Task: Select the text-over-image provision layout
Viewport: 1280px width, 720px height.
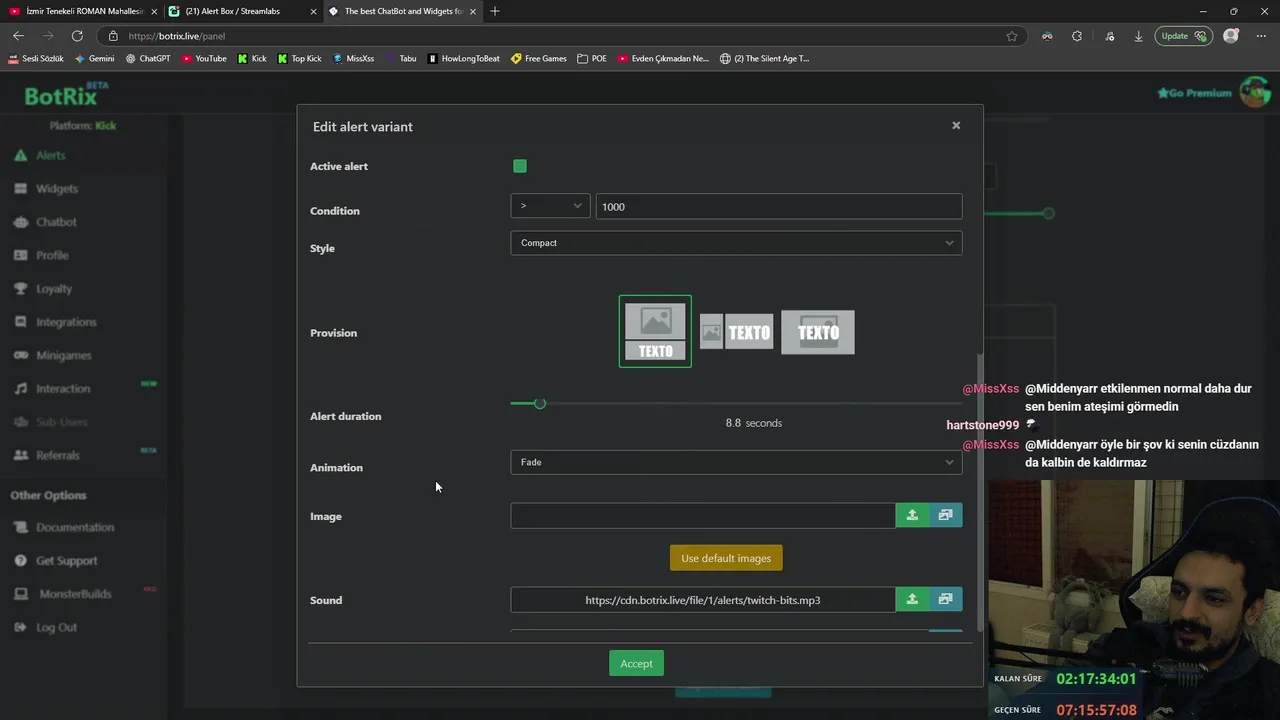Action: (818, 332)
